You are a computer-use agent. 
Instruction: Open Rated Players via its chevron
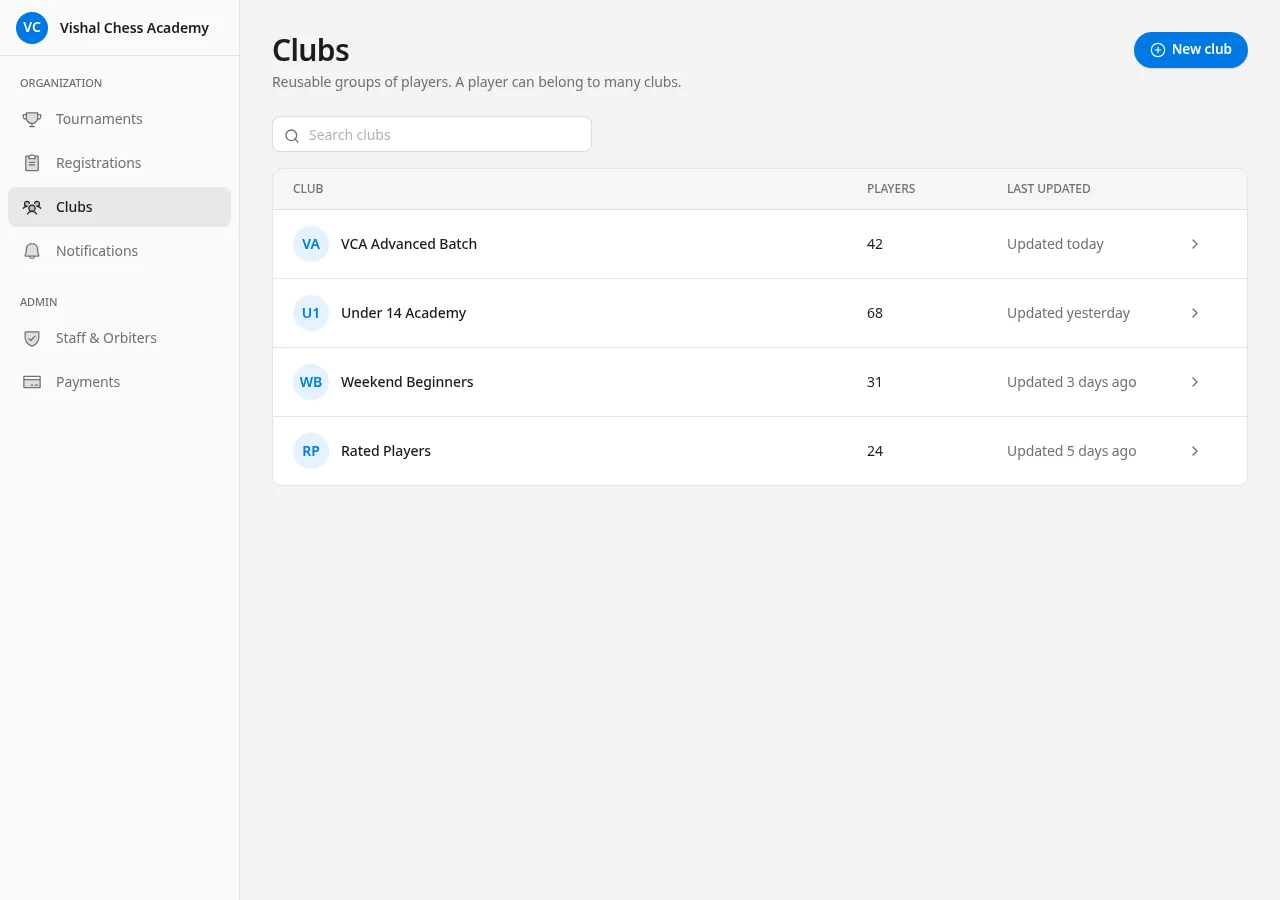click(1195, 451)
